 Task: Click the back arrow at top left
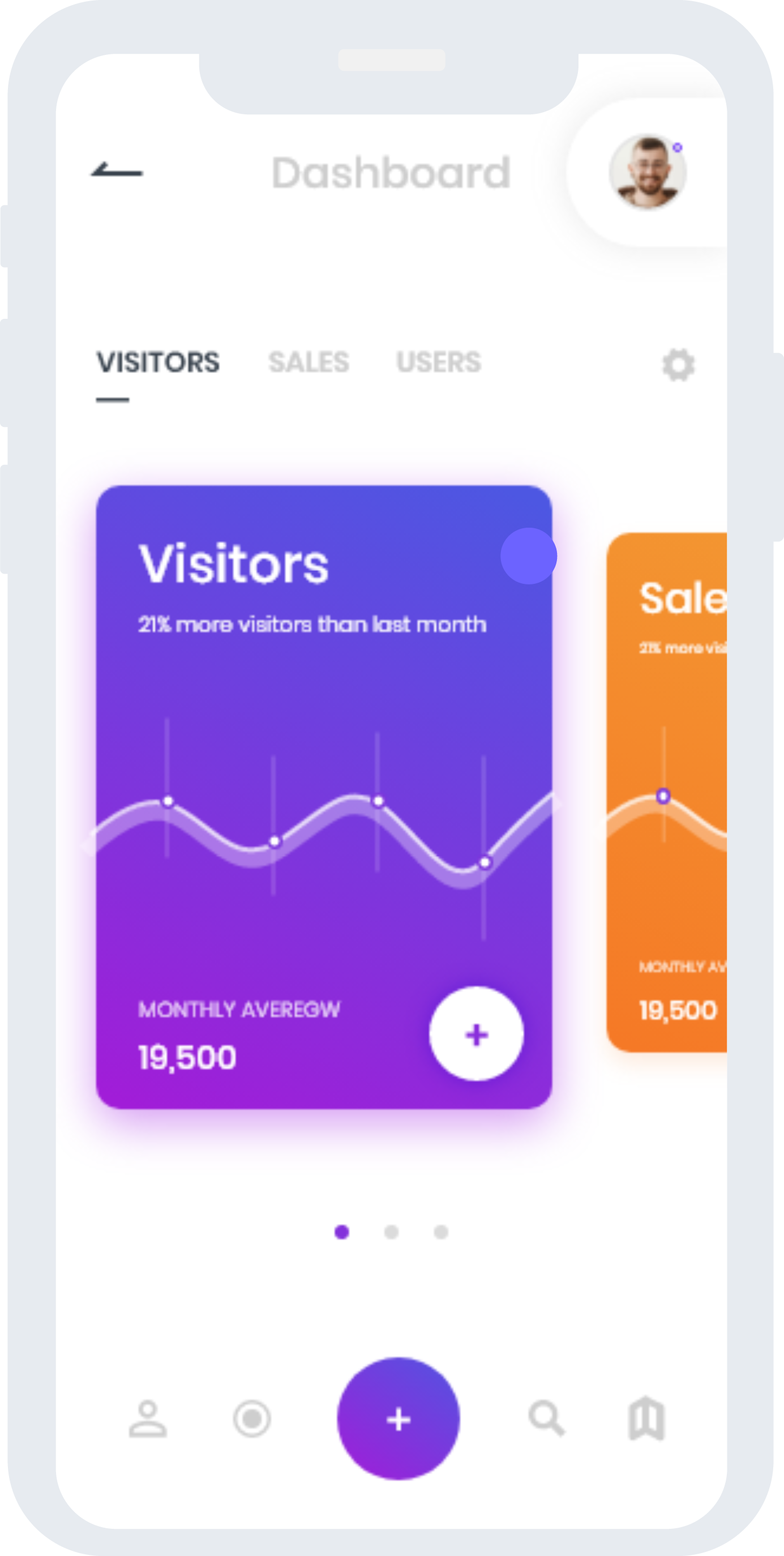116,171
